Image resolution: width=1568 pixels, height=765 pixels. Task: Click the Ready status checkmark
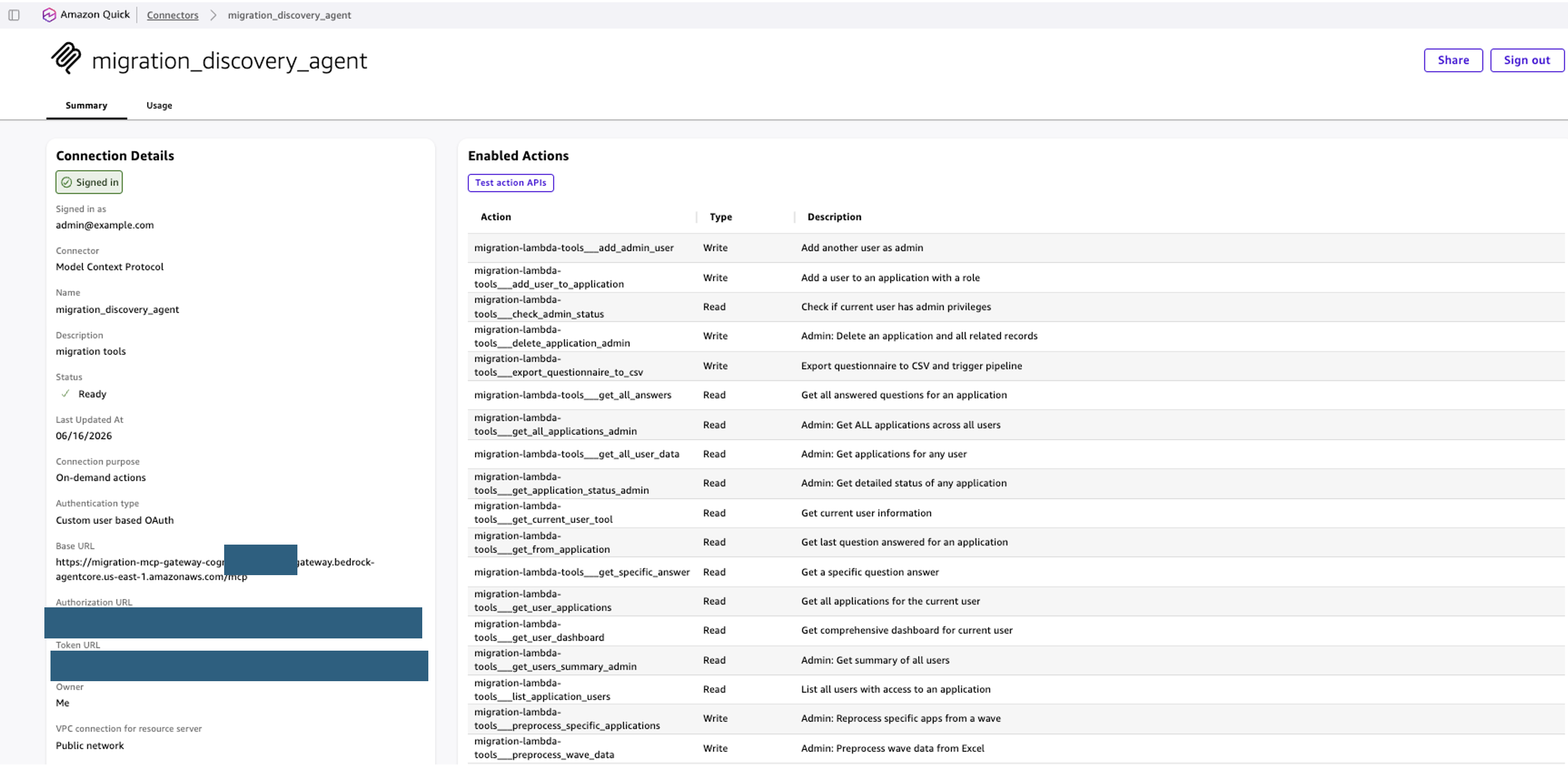[65, 394]
